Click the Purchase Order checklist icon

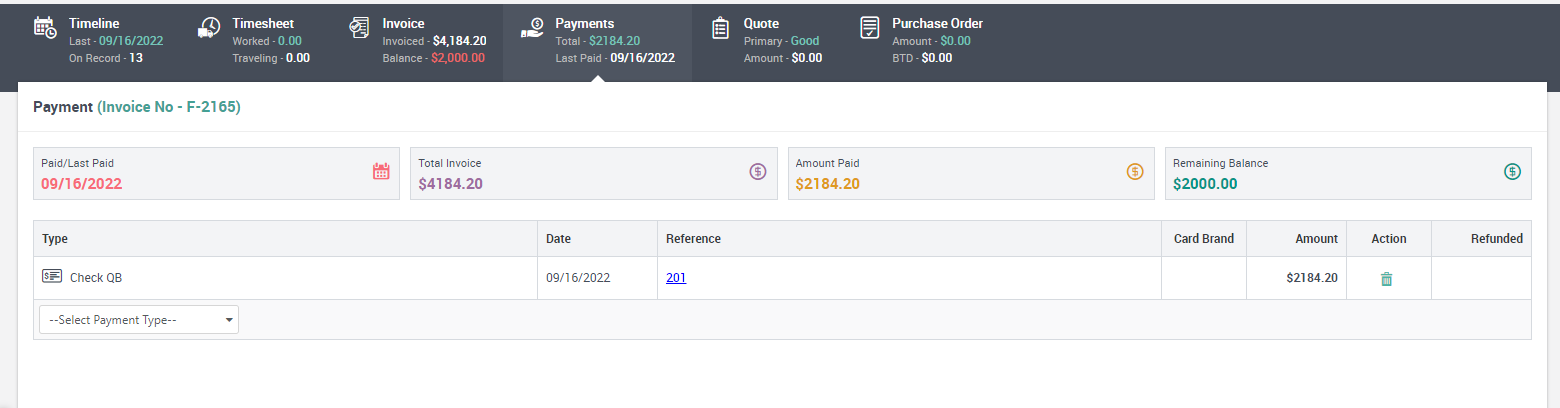click(x=870, y=28)
